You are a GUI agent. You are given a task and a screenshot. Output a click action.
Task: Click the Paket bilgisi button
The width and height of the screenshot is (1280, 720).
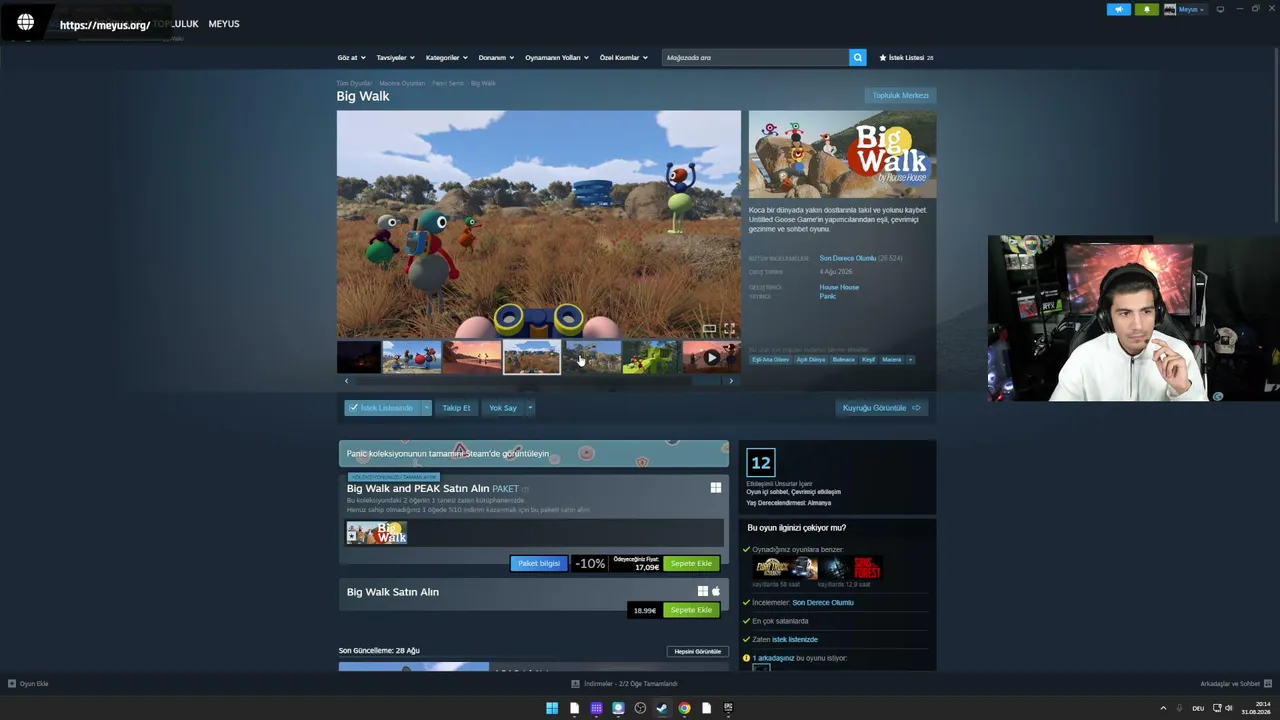point(539,563)
